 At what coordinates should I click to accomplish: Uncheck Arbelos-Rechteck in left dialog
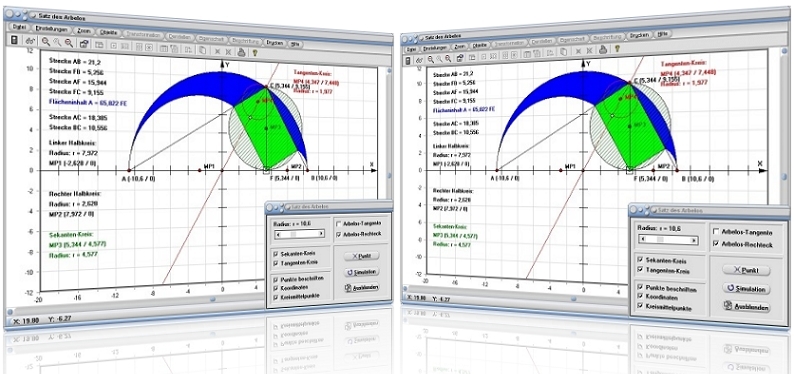[x=338, y=234]
